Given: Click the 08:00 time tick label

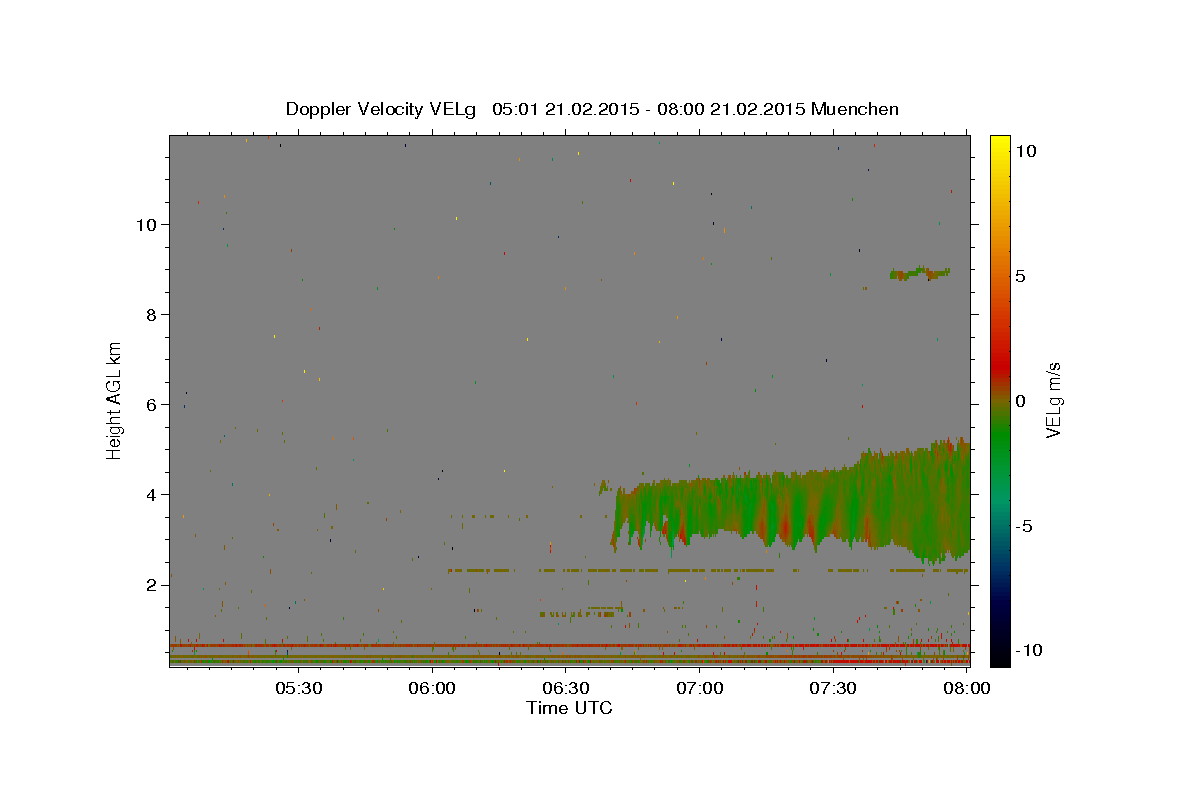Looking at the screenshot, I should 966,688.
